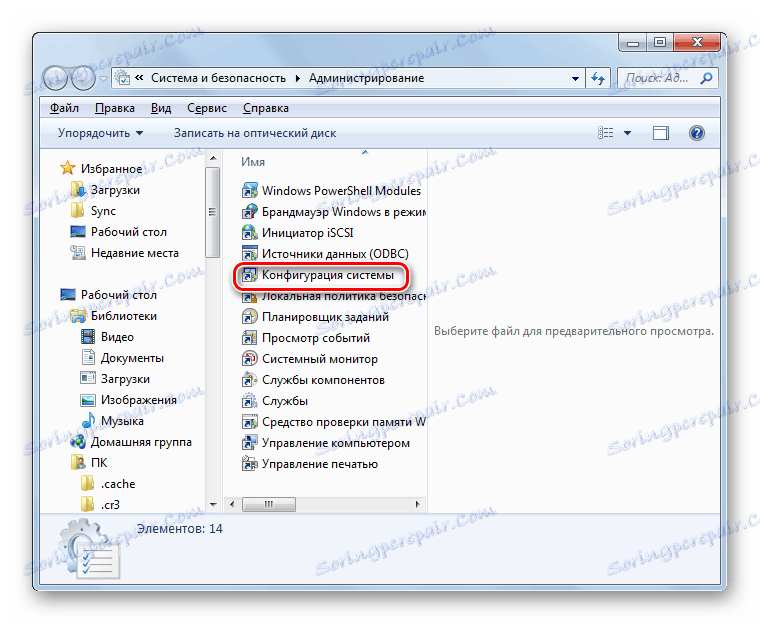Expand the arrow after Система и безопасность
Screen dimensions: 760x624
point(298,78)
